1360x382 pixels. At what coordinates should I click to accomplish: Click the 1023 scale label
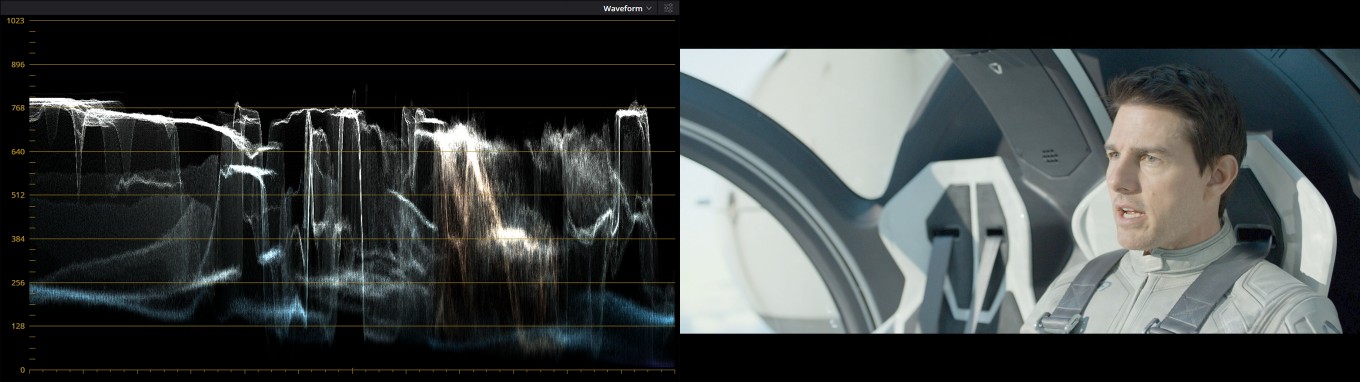point(15,20)
